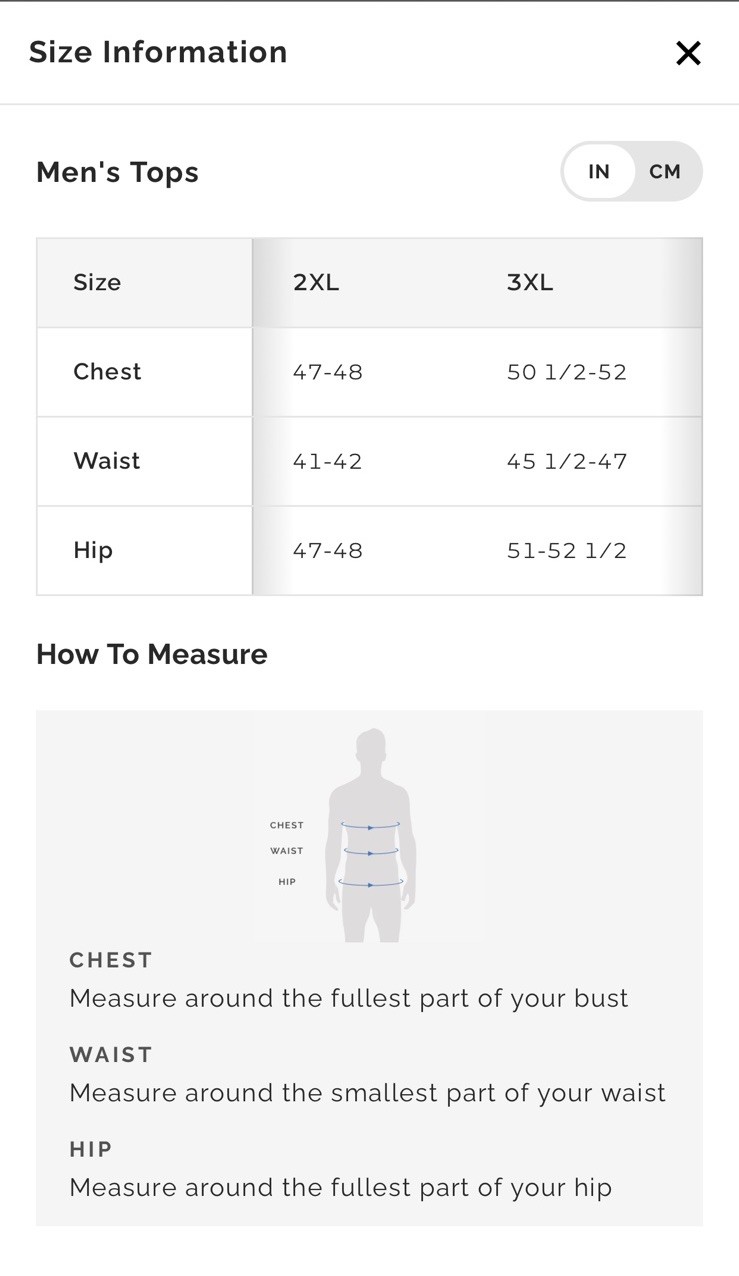Click the Men's Tops heading
The image size is (739, 1276).
coord(117,172)
